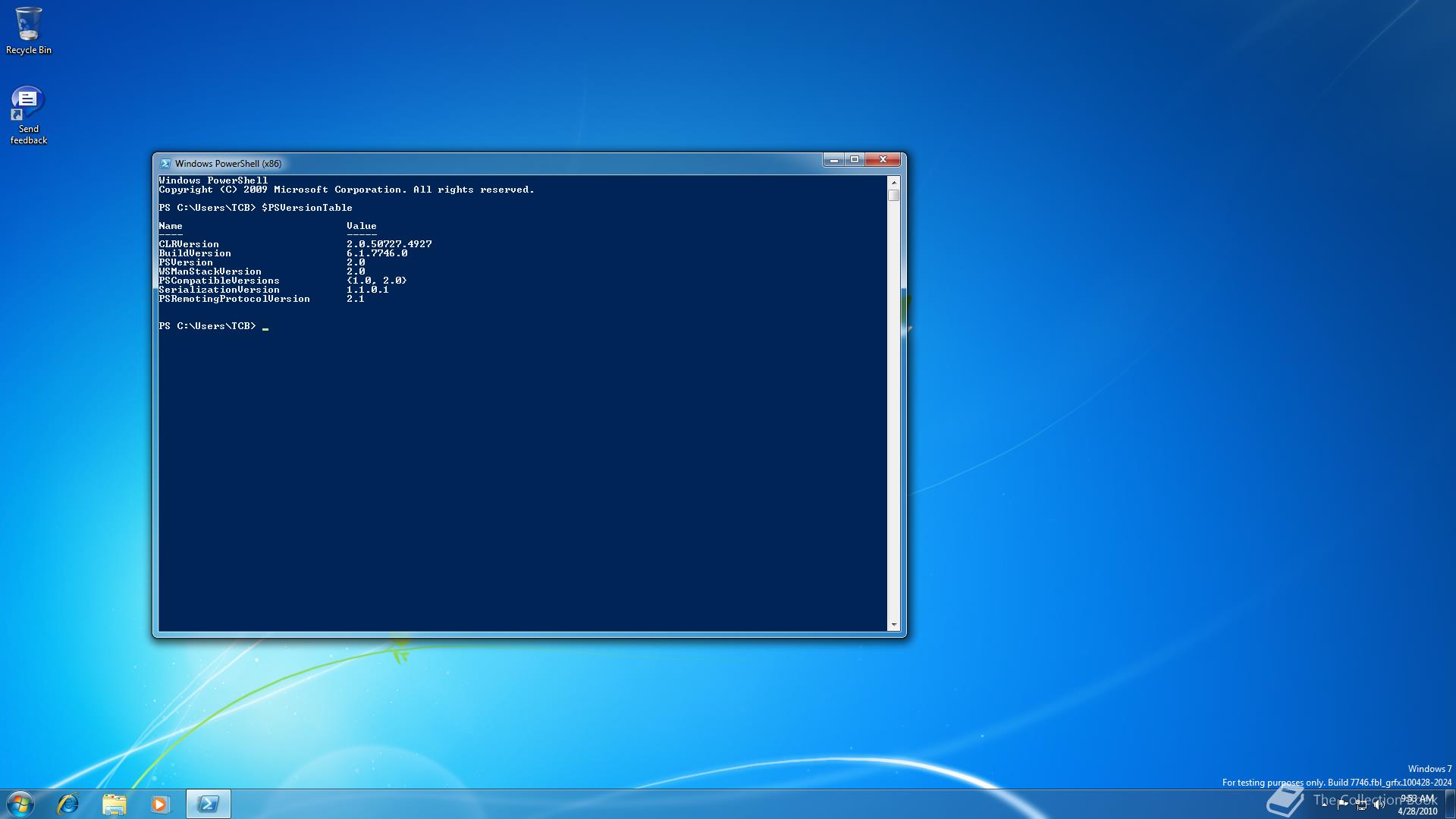Open Action Center flag icon
This screenshot has width=1456, height=819.
(x=1343, y=805)
